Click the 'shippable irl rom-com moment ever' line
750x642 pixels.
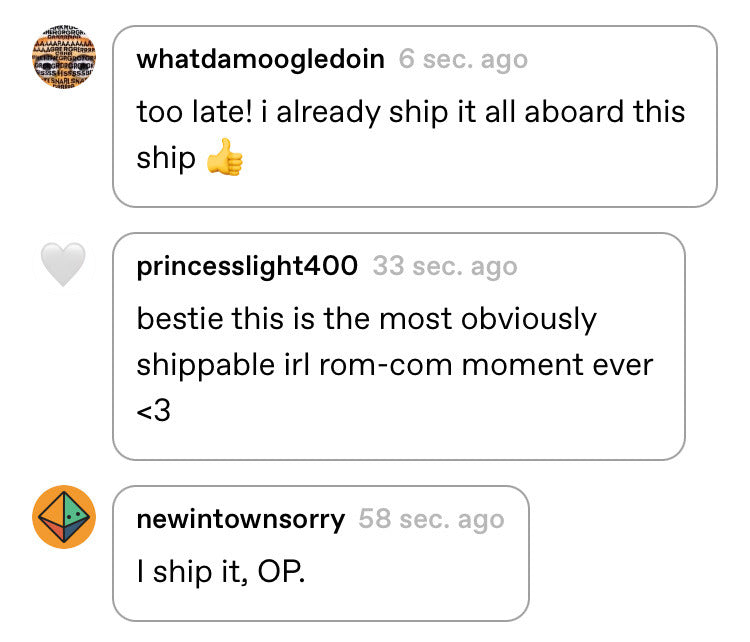[395, 366]
